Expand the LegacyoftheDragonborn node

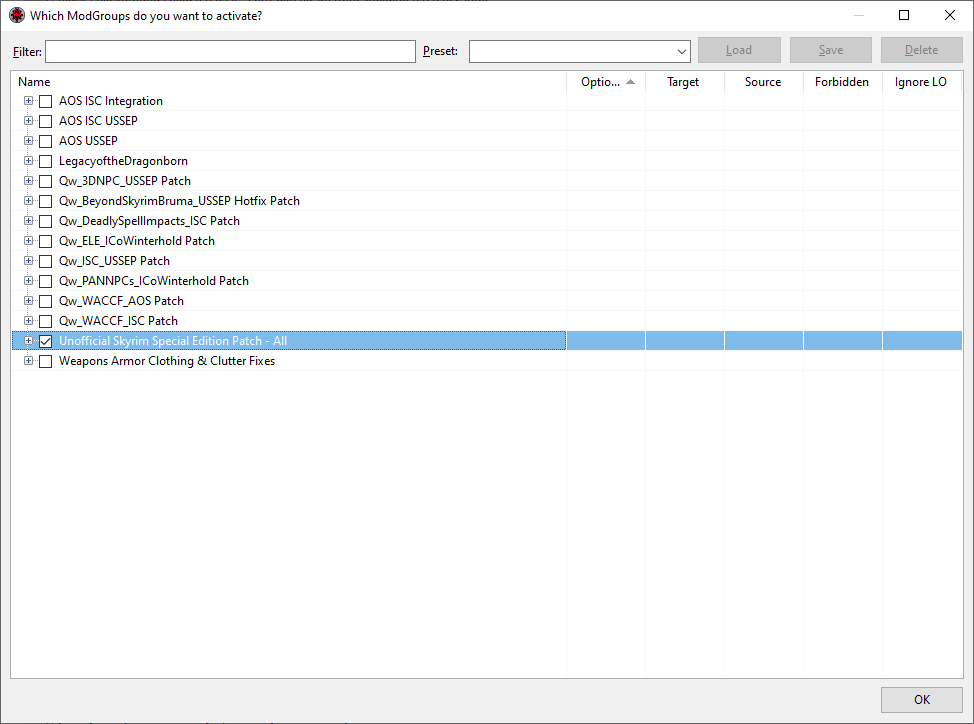coord(29,161)
